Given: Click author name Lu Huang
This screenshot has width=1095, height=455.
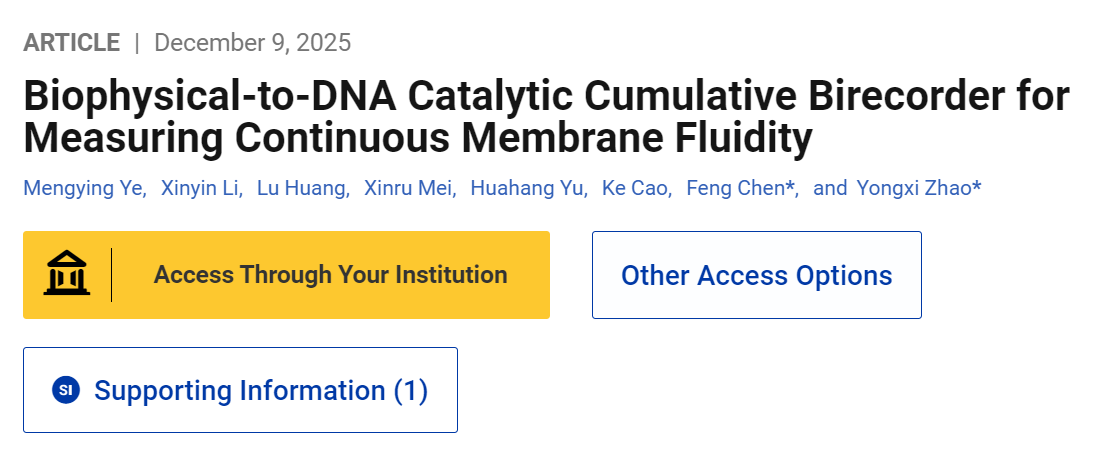Looking at the screenshot, I should point(301,188).
